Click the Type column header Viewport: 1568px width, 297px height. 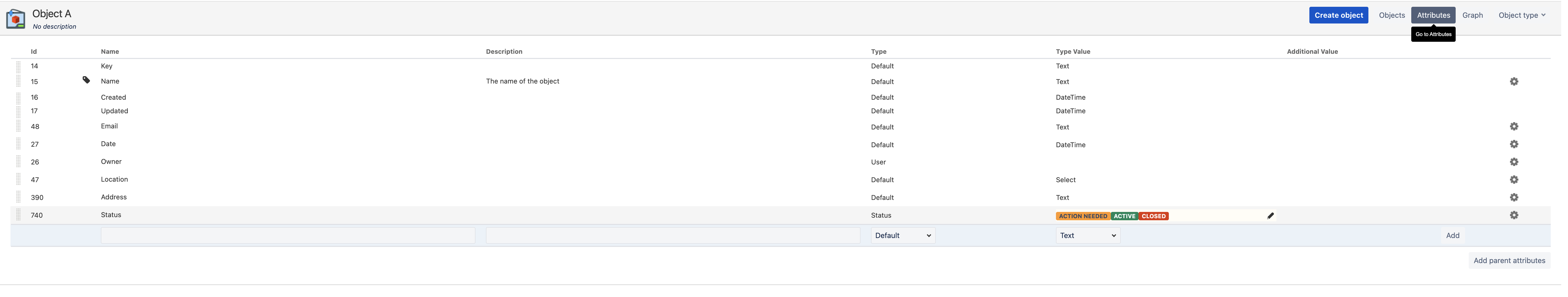pyautogui.click(x=882, y=52)
